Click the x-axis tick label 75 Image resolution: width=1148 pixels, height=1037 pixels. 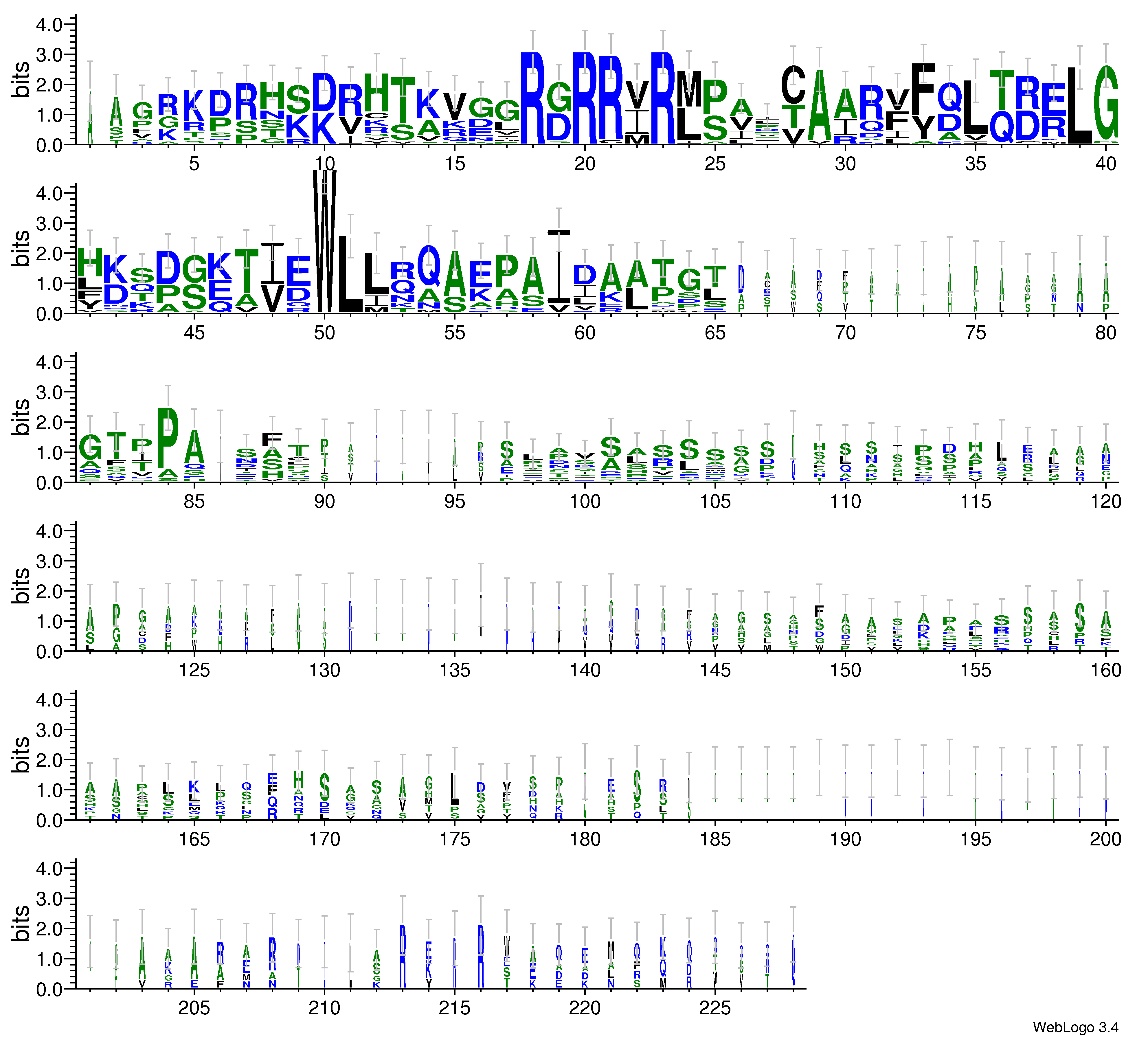pos(976,333)
